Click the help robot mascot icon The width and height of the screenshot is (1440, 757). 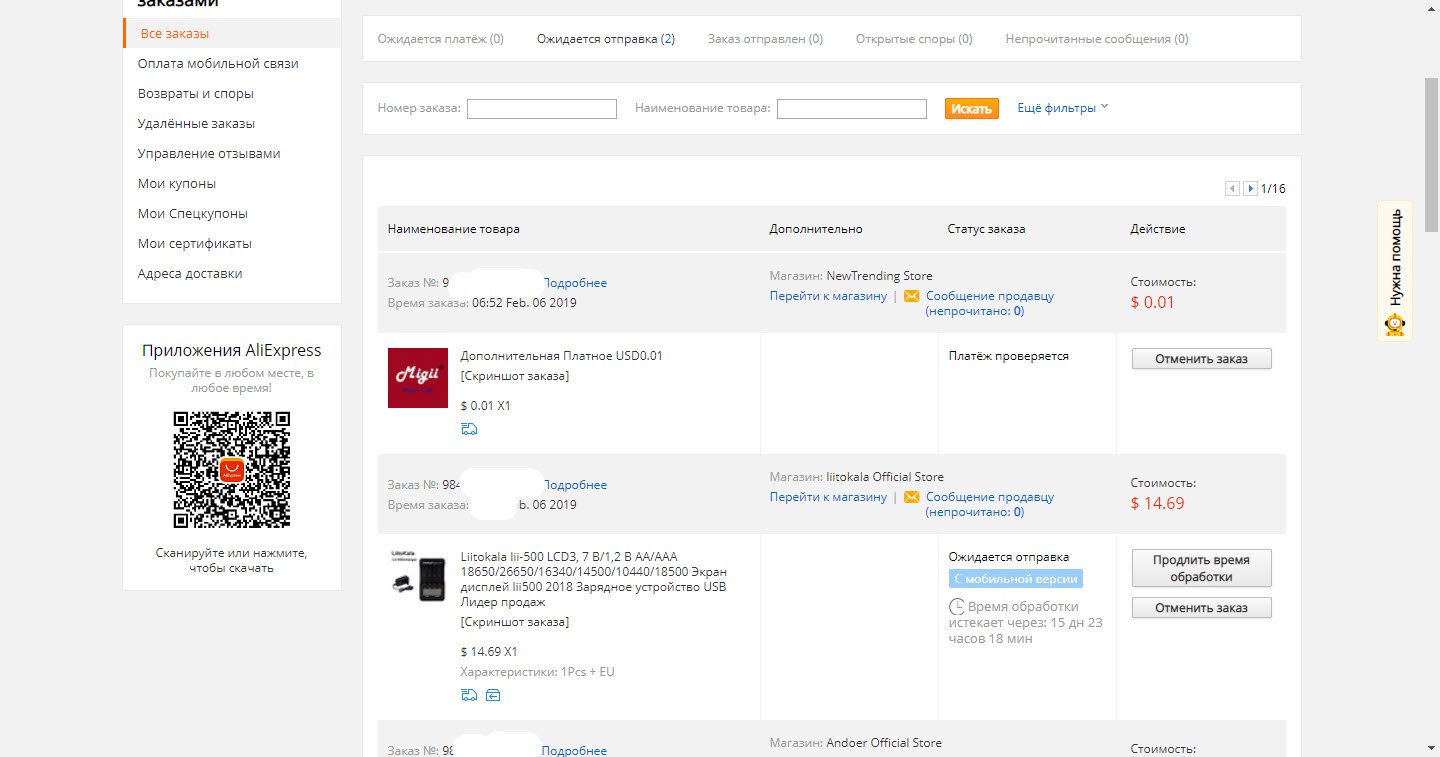pyautogui.click(x=1394, y=325)
